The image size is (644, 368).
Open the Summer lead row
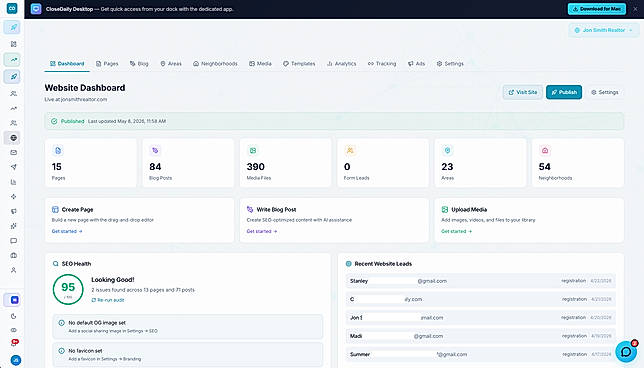point(481,354)
